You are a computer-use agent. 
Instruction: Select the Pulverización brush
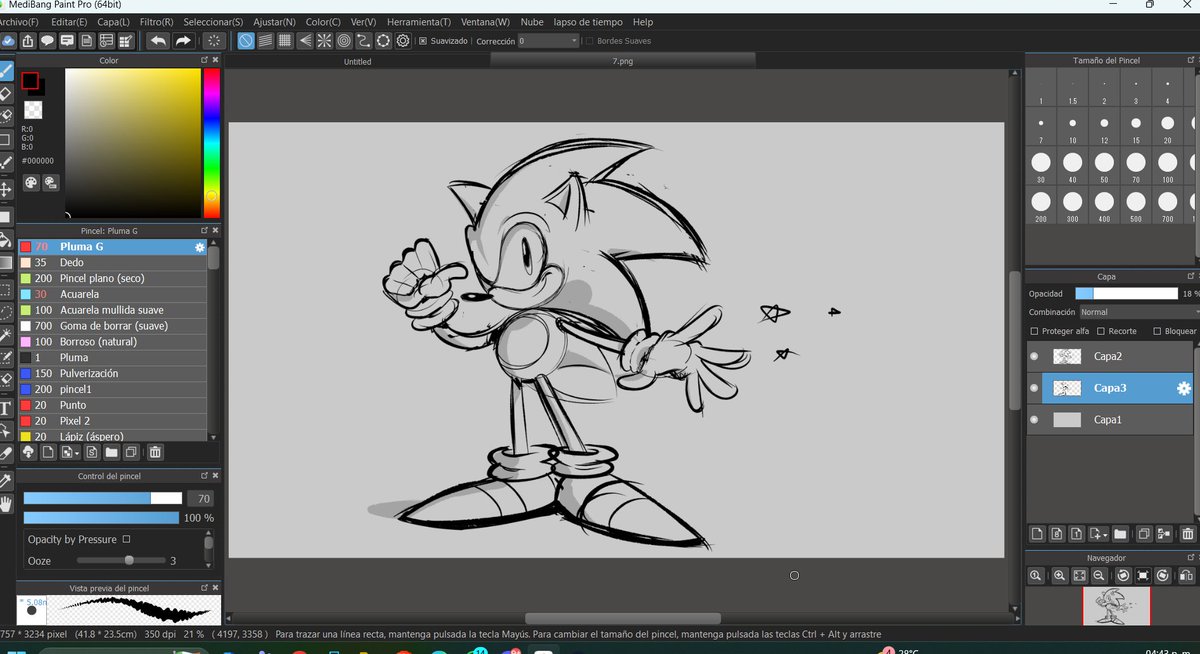pyautogui.click(x=112, y=373)
